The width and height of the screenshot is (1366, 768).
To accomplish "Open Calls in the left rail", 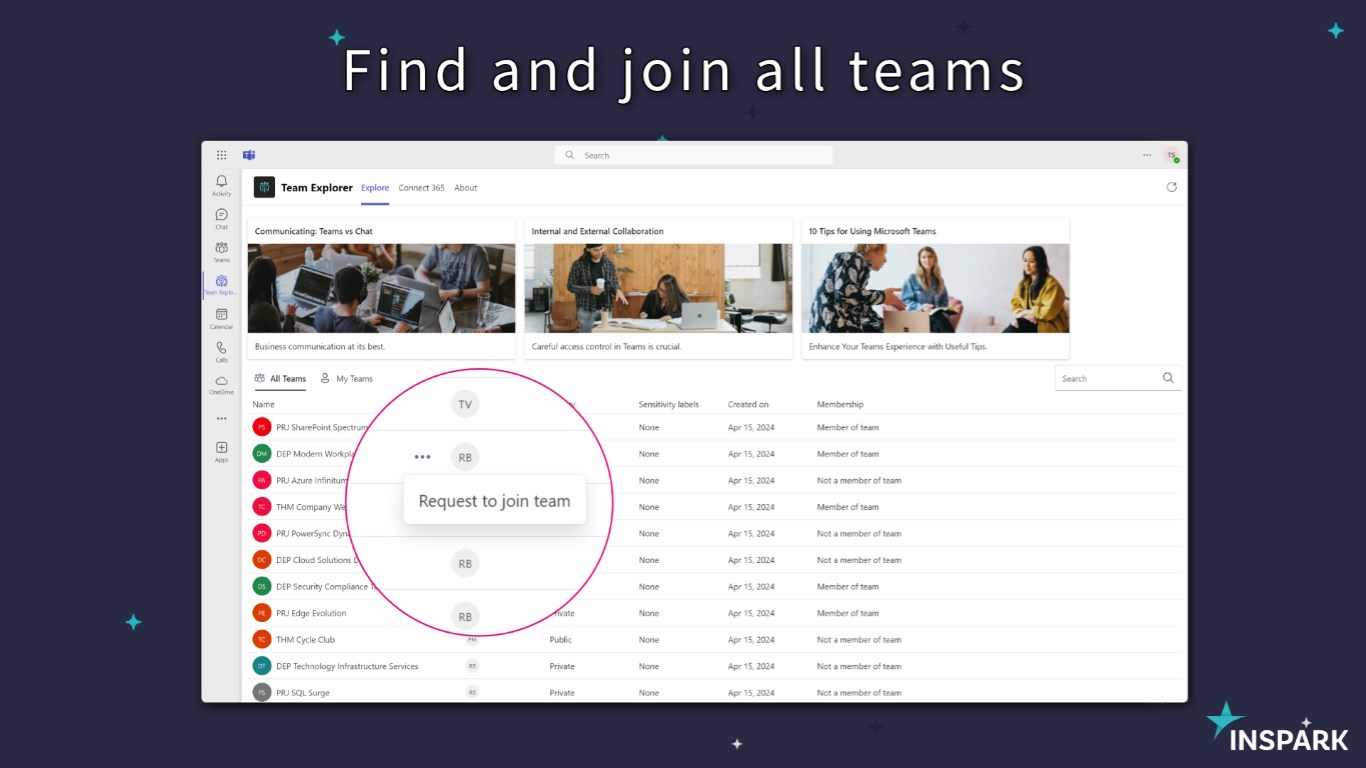I will click(x=221, y=352).
